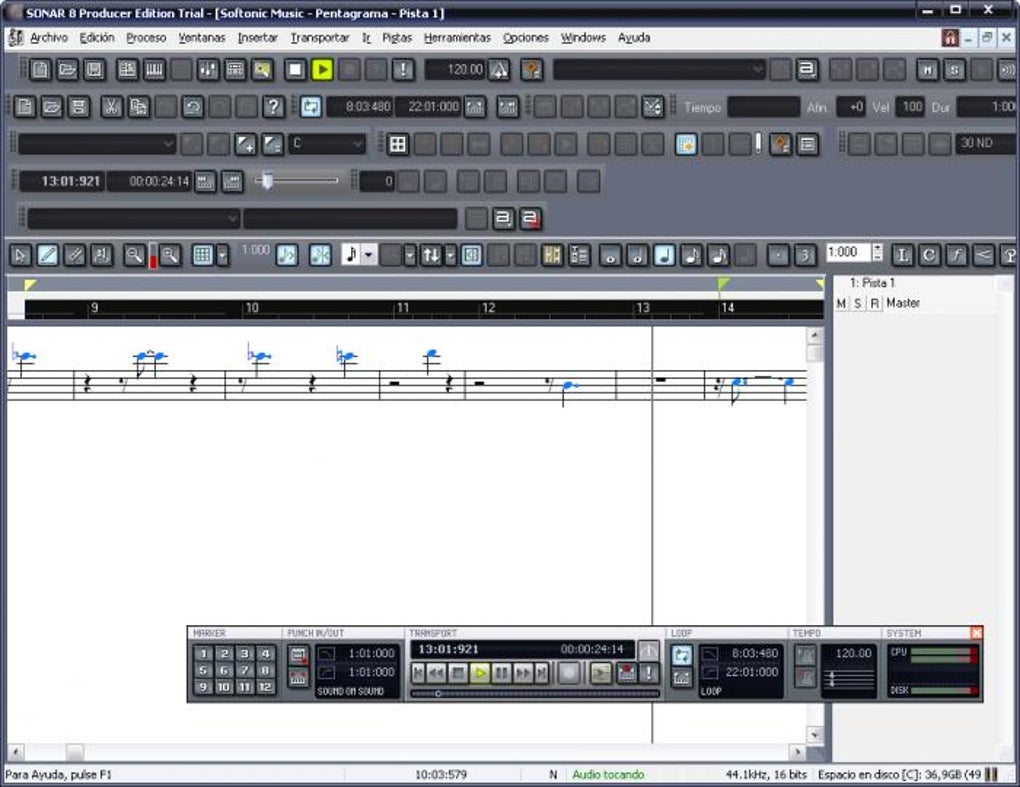This screenshot has width=1020, height=787.
Task: Click the Lyrics (L) tool button
Action: point(902,255)
